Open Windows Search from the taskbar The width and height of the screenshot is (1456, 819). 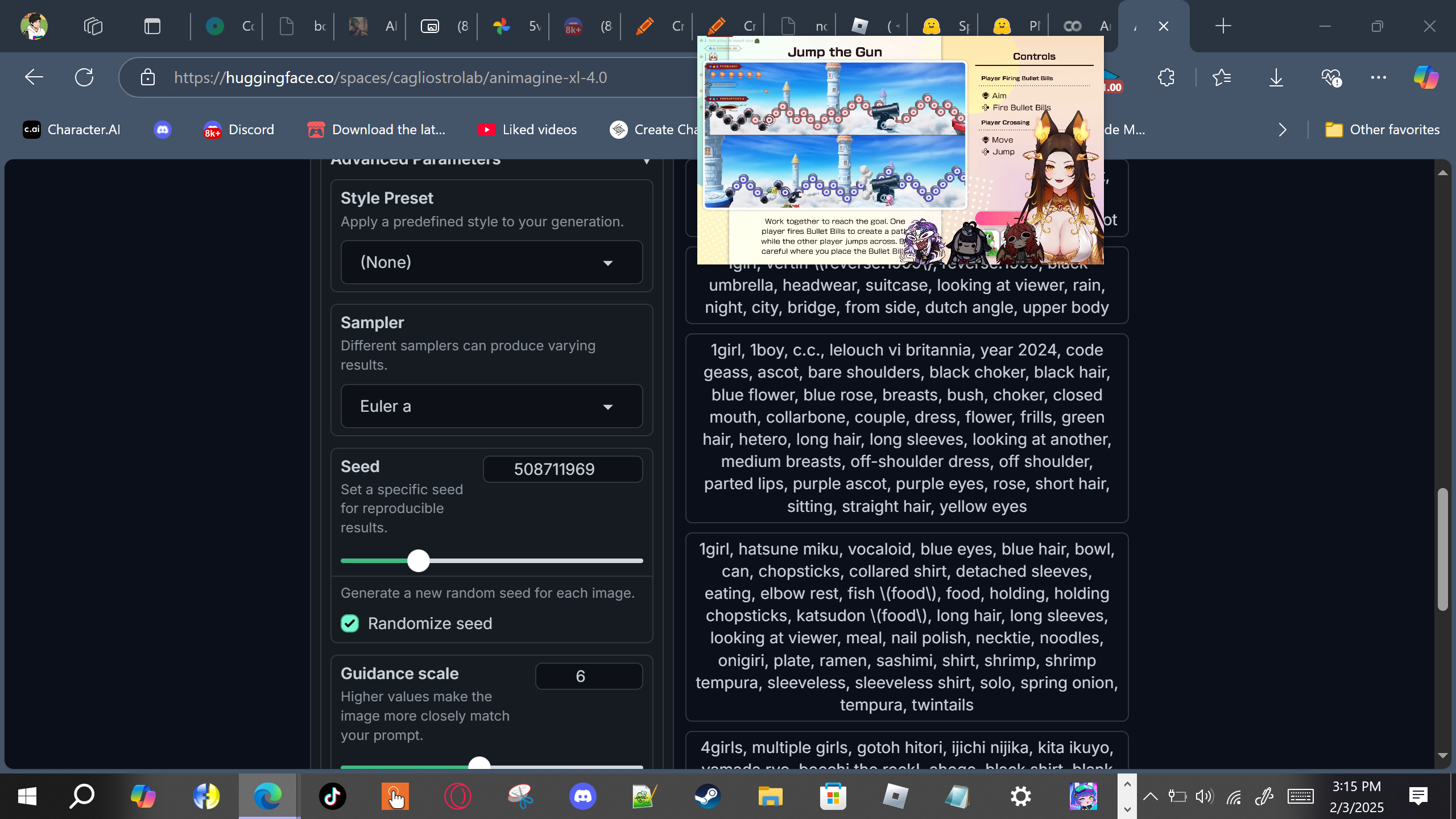82,796
